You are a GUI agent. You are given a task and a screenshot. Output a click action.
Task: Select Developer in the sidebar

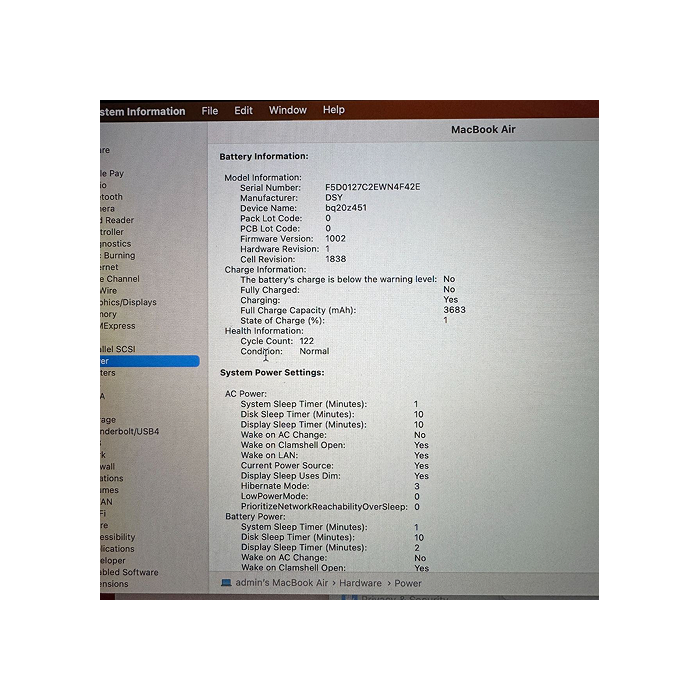(x=113, y=560)
